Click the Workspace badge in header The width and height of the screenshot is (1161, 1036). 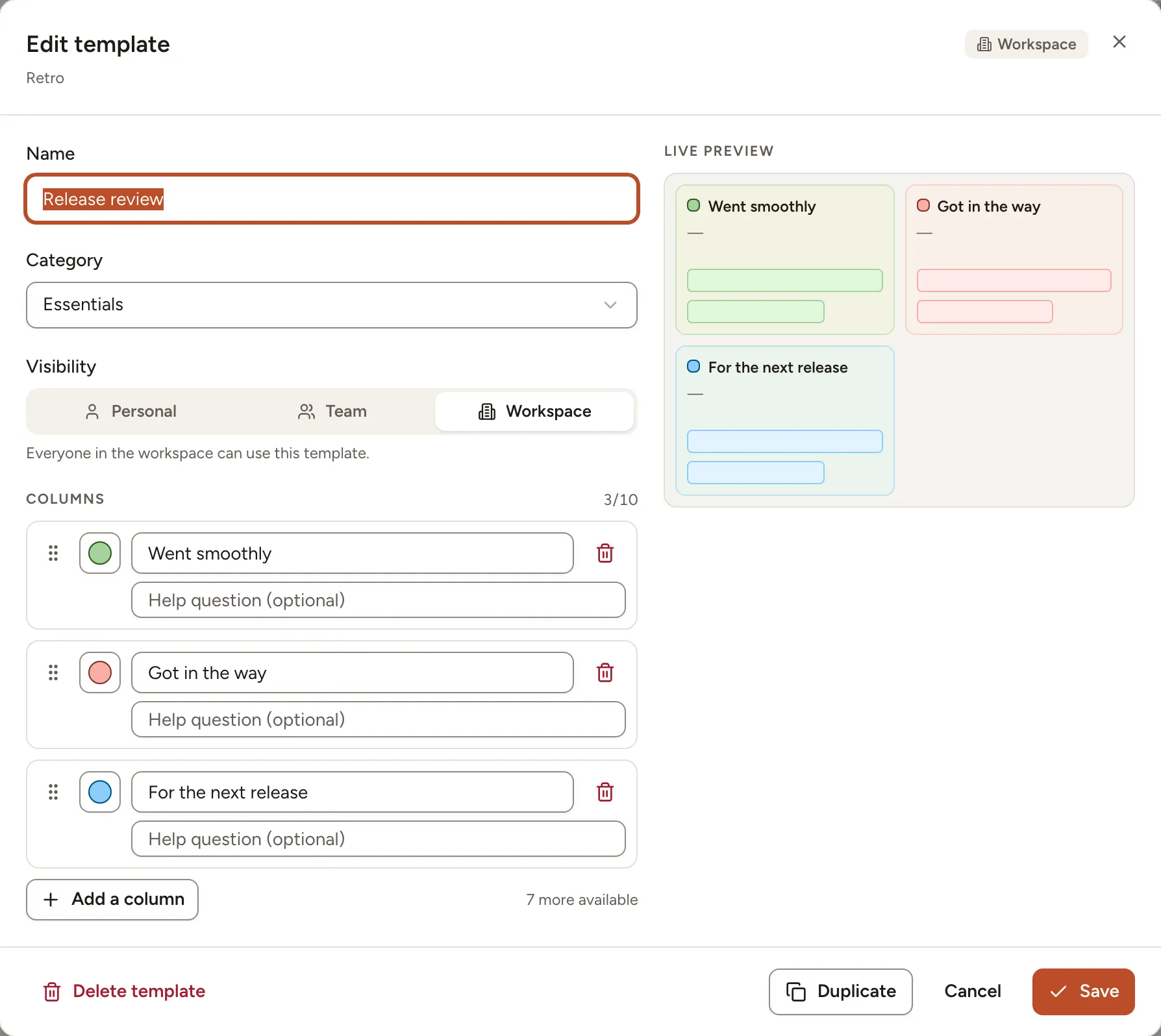click(x=1026, y=44)
